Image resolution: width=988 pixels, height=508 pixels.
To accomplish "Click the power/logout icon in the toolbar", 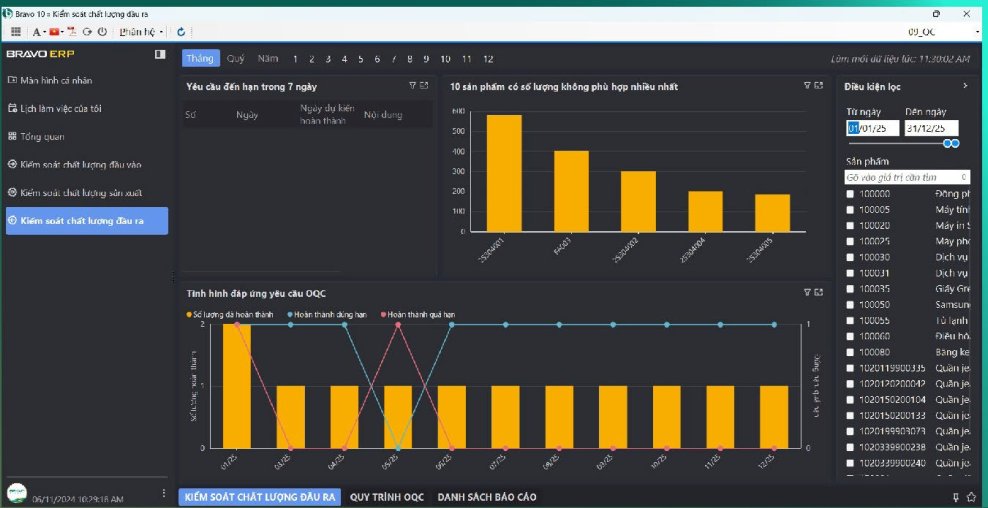I will pyautogui.click(x=102, y=32).
